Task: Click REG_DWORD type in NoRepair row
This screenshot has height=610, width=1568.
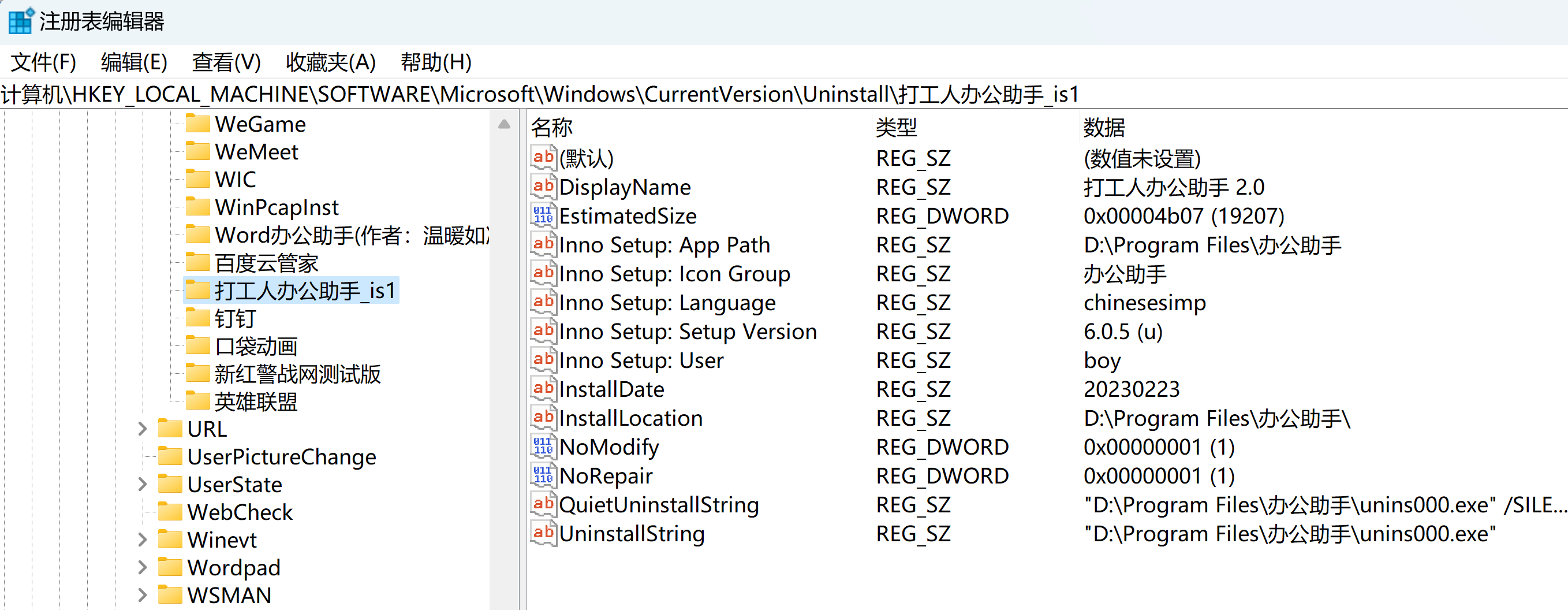Action: point(942,475)
